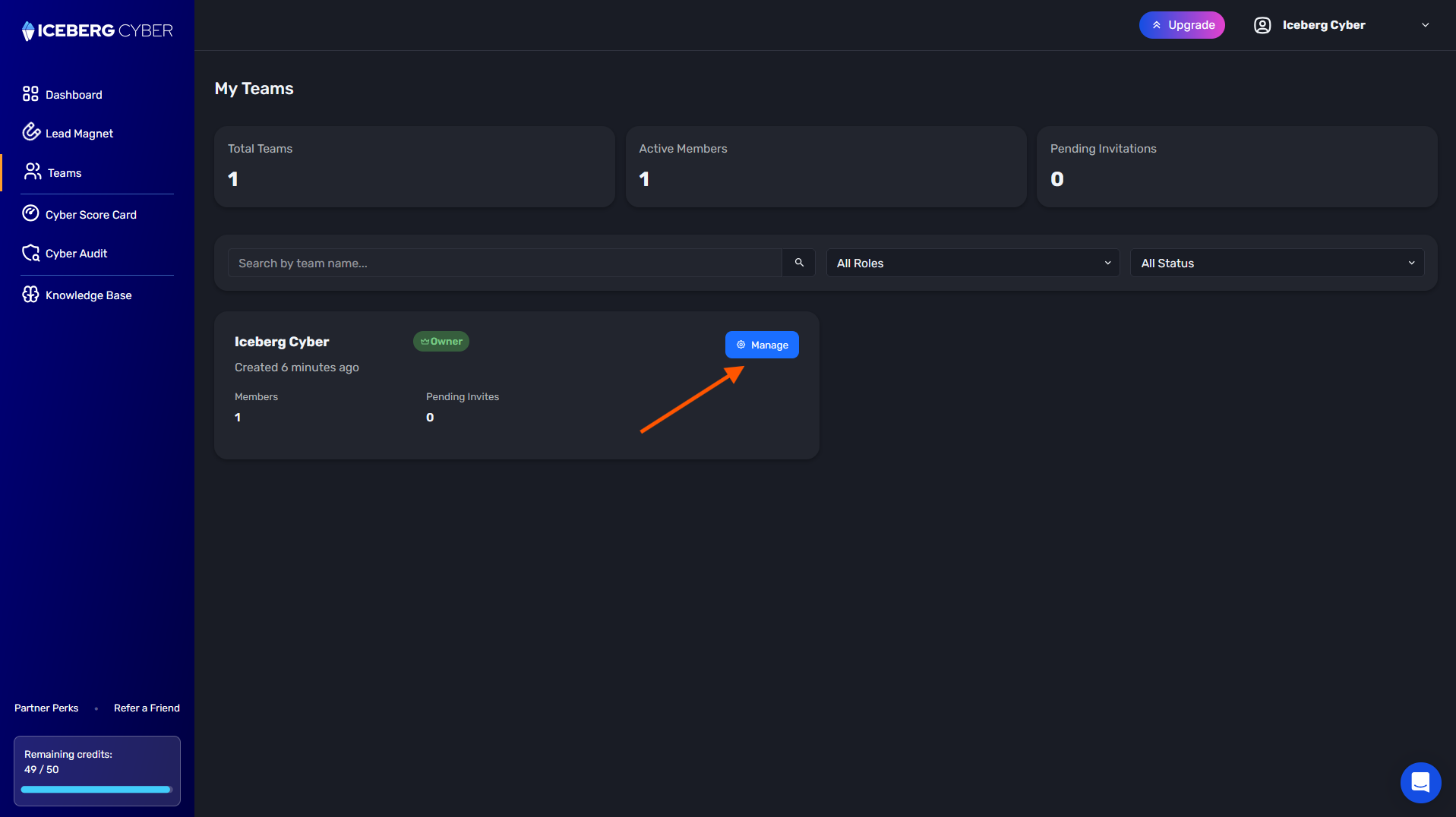Viewport: 1456px width, 817px height.
Task: Click the Lead Magnet icon
Action: coord(30,132)
